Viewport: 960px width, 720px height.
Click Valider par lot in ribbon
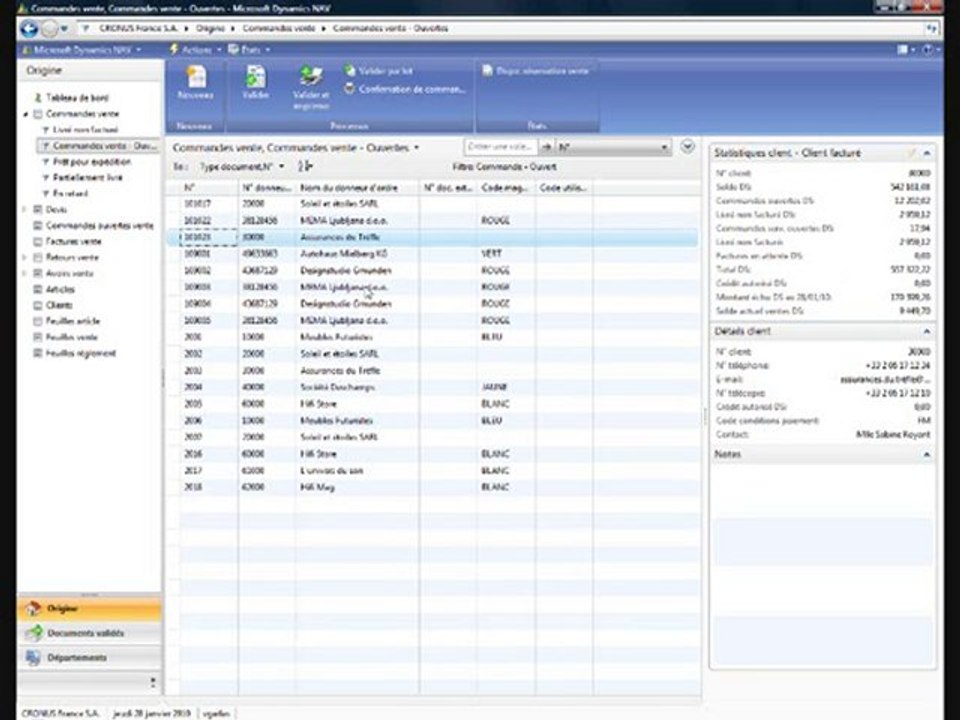[378, 71]
